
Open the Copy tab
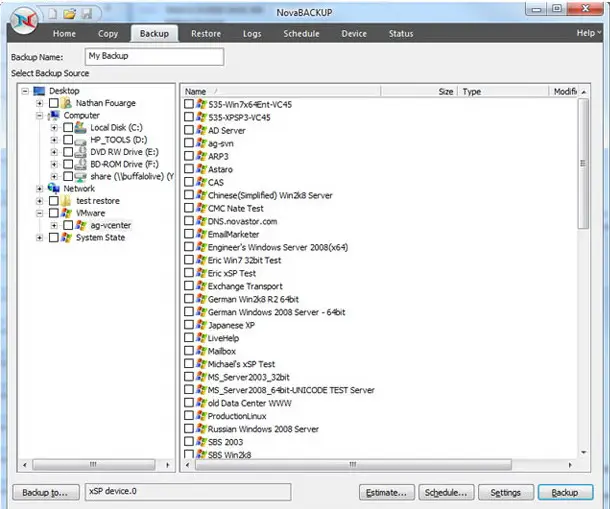(108, 34)
